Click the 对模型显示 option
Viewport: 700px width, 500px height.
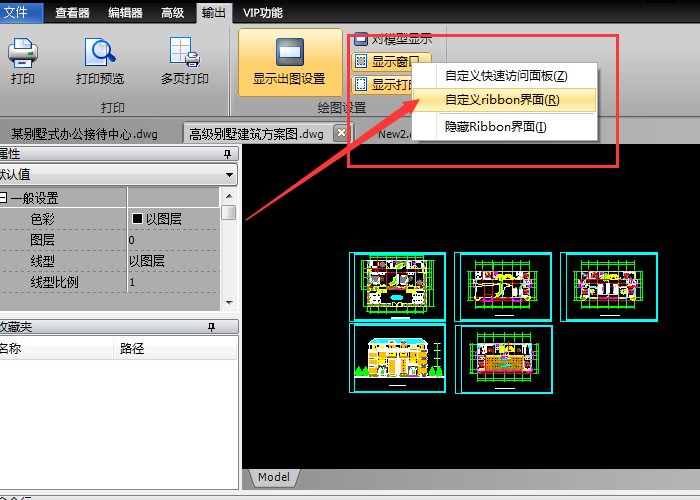pyautogui.click(x=393, y=39)
